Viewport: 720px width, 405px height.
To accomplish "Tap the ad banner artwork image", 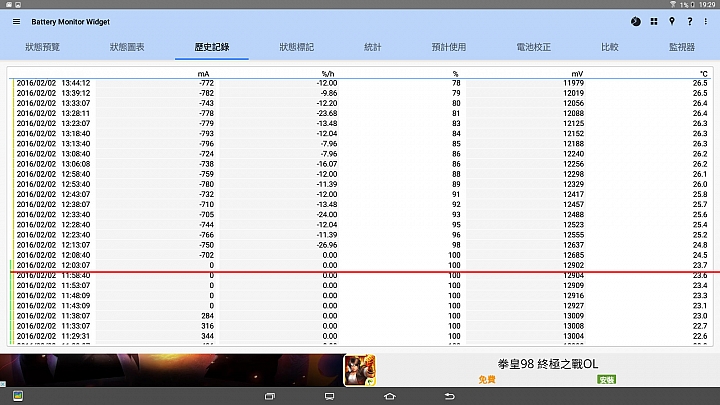I will (172, 370).
